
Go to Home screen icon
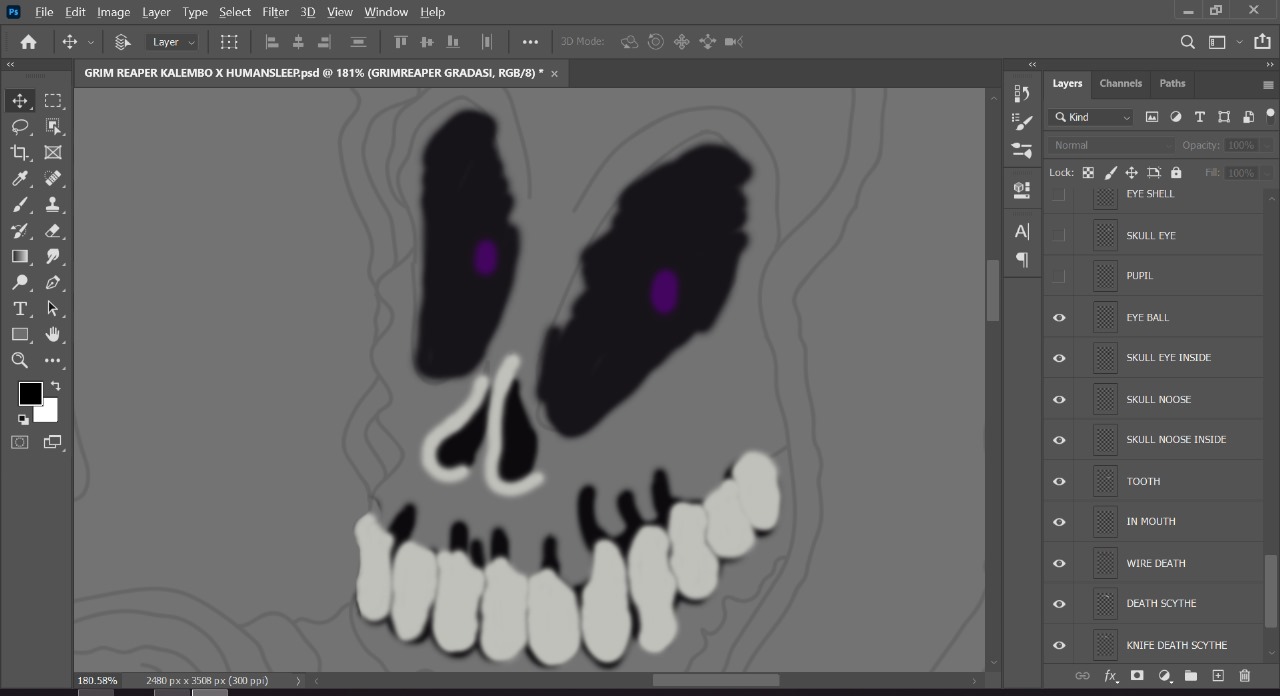(28, 42)
